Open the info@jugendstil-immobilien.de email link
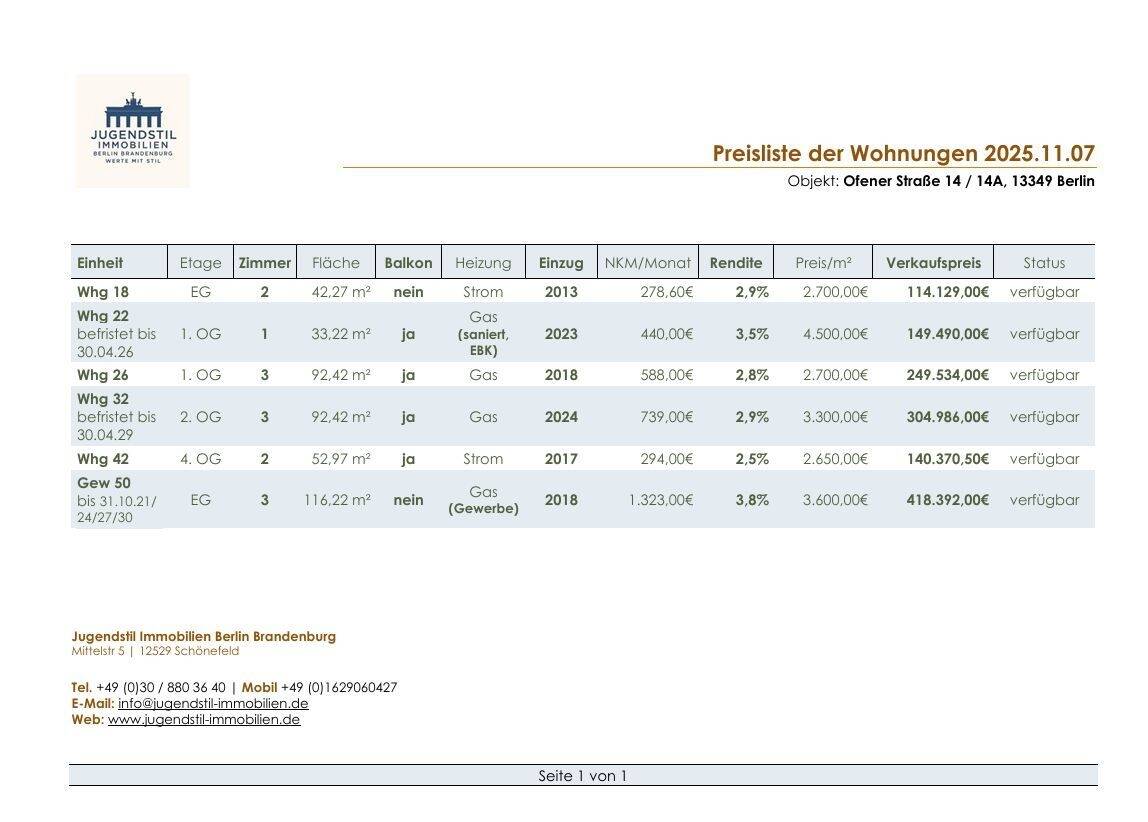Screen dimensions: 1148x822 coord(213,703)
